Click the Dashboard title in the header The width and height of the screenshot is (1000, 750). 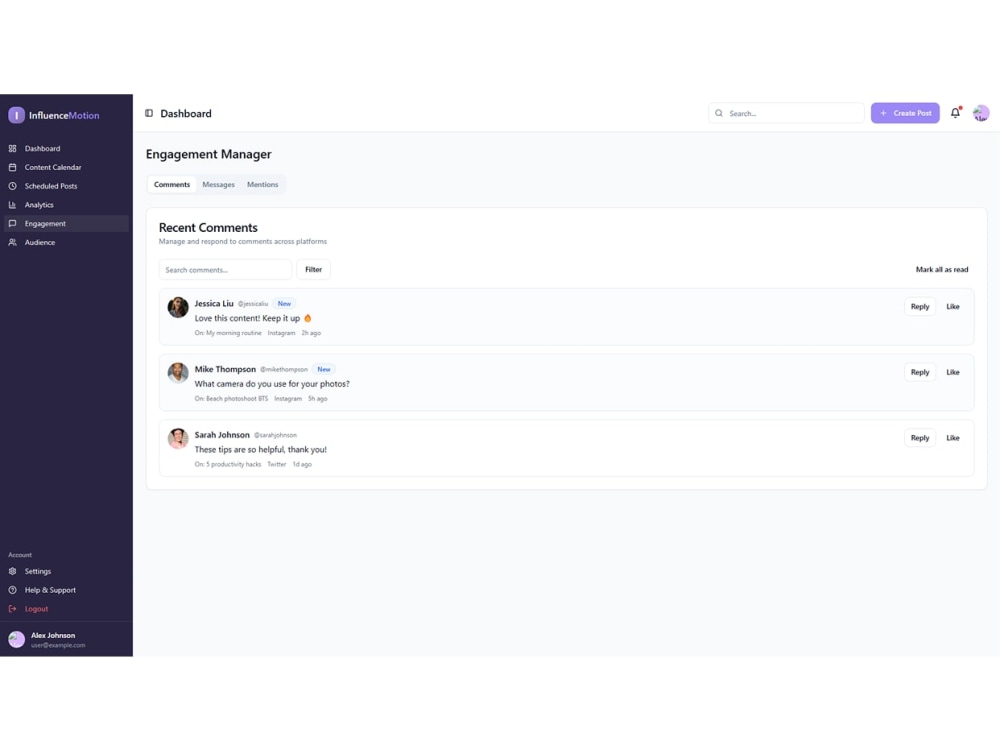[x=186, y=114]
